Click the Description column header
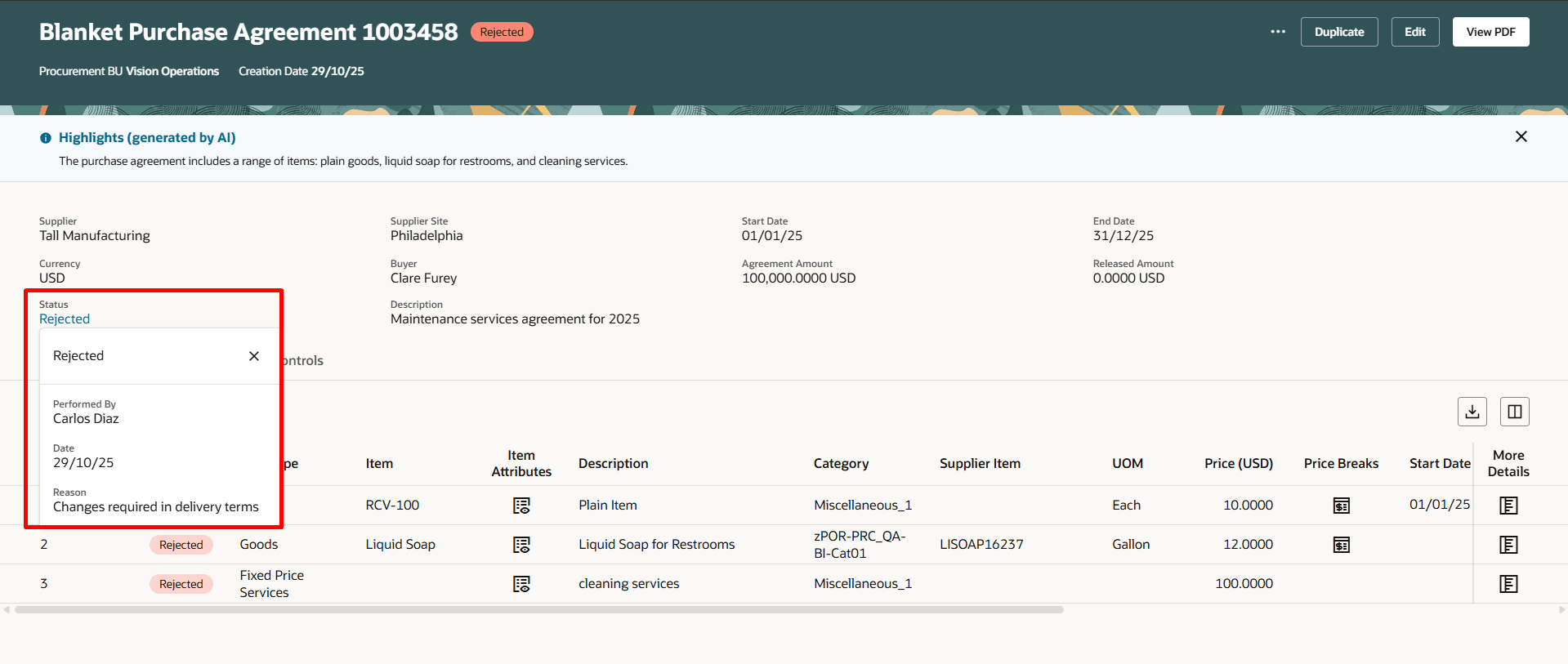 [613, 463]
